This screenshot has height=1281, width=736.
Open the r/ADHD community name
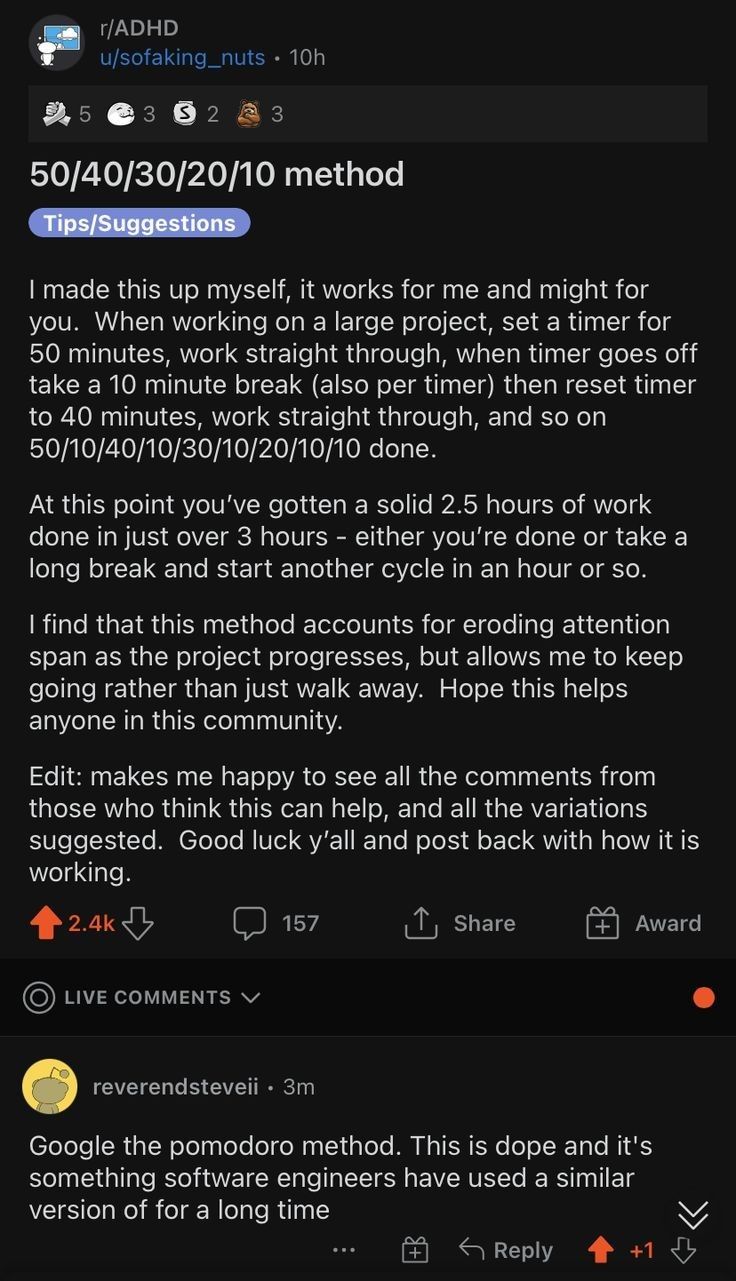(139, 29)
